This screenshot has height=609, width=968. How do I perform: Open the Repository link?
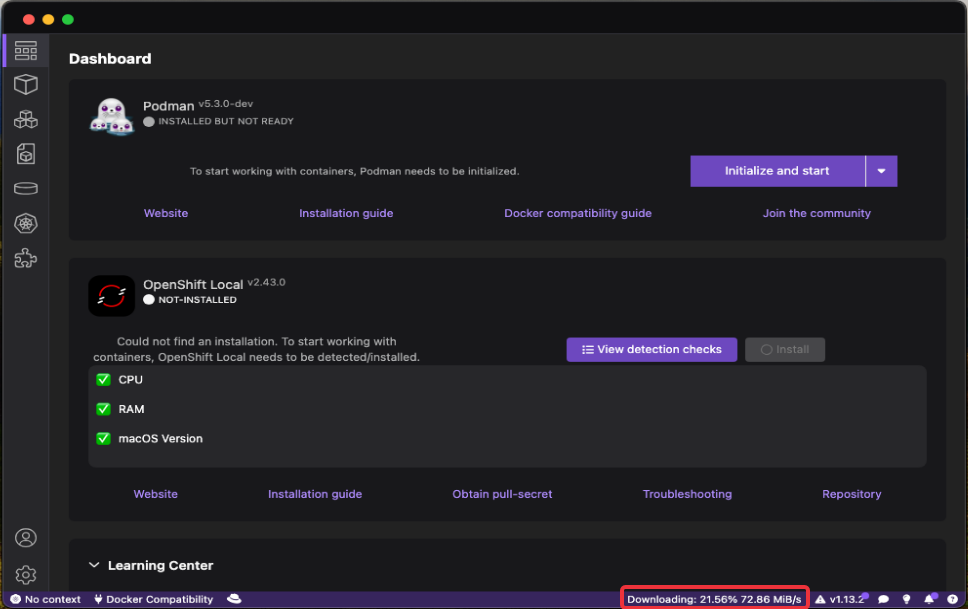click(x=852, y=494)
